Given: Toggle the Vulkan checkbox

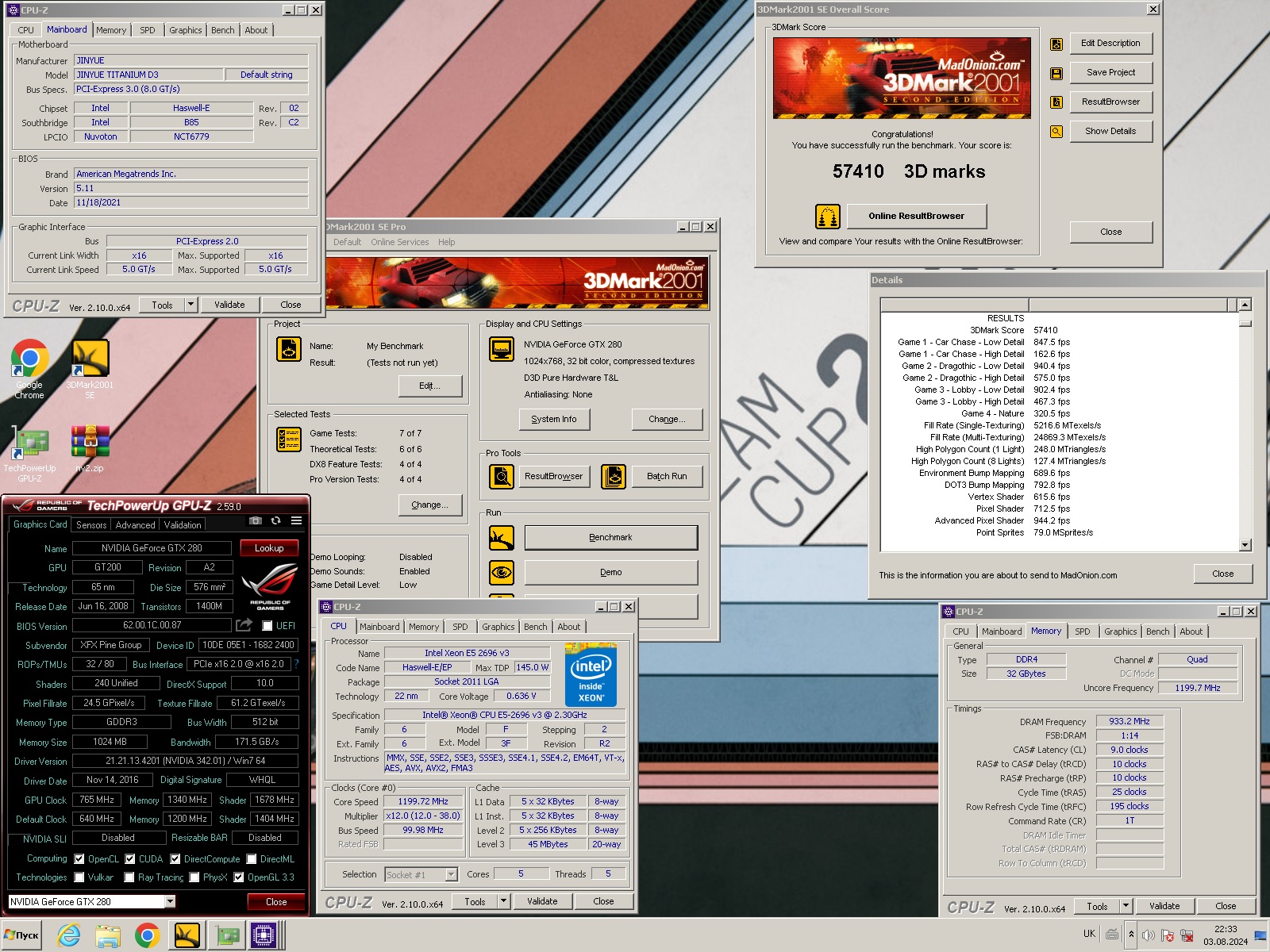Looking at the screenshot, I should coord(79,877).
